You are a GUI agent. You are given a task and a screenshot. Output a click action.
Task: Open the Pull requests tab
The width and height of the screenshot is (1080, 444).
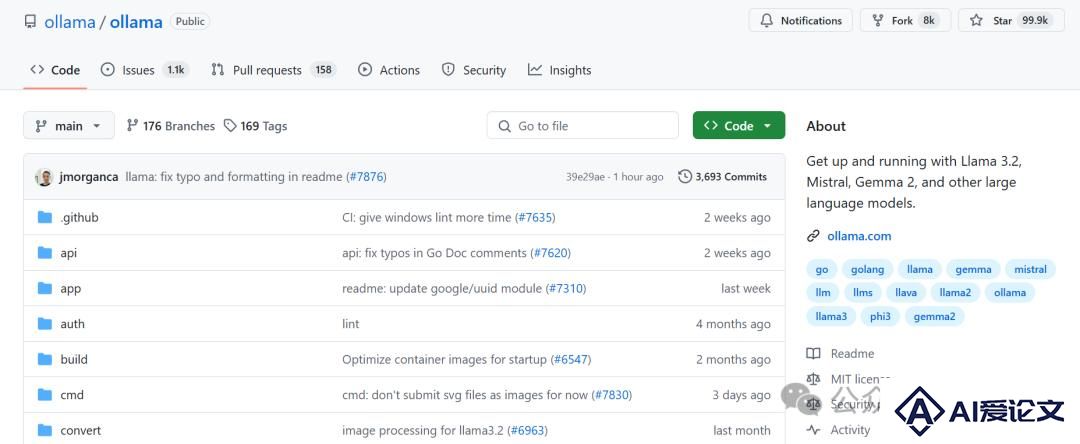[273, 70]
